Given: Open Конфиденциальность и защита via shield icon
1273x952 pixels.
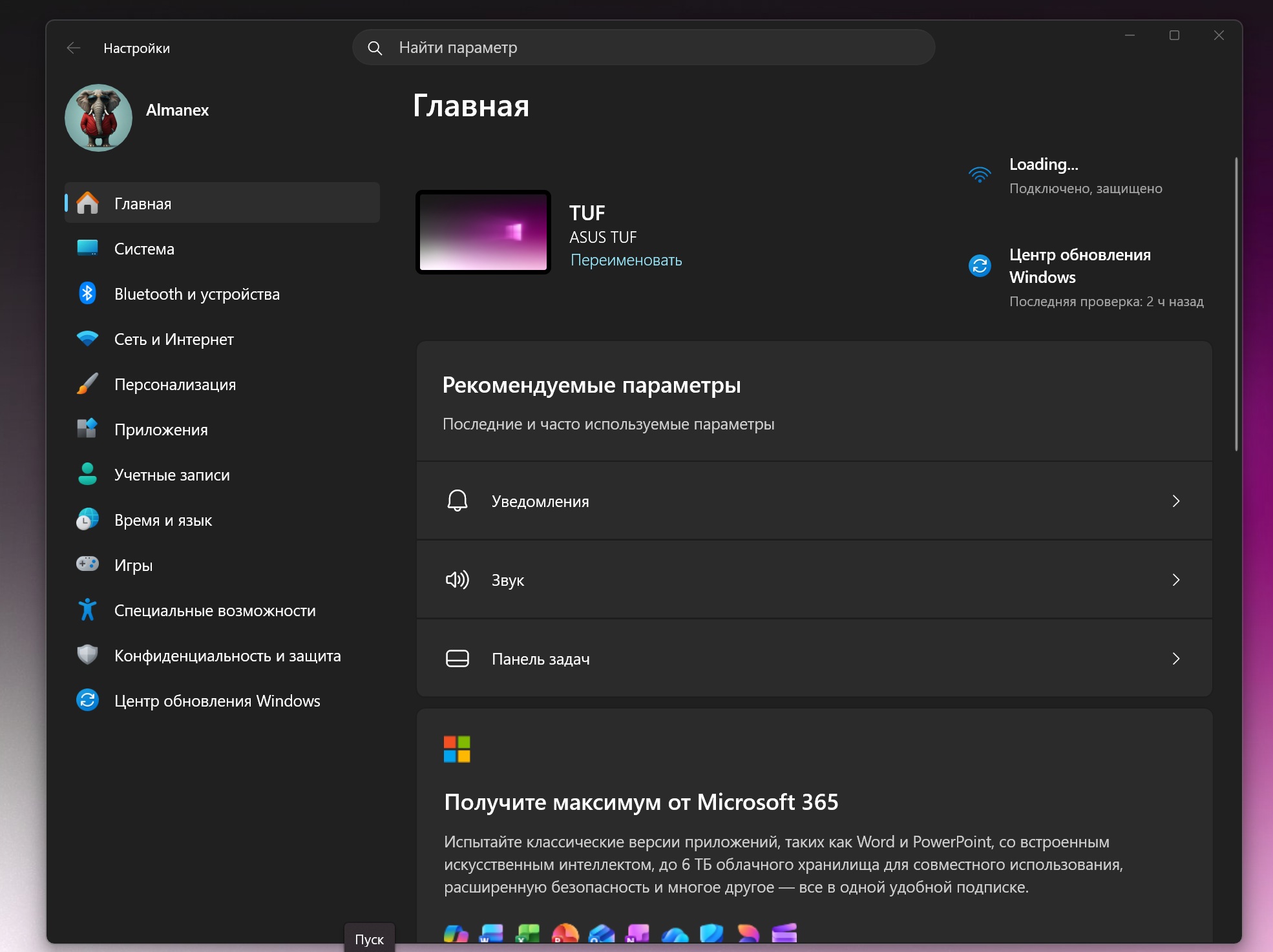Looking at the screenshot, I should point(87,655).
